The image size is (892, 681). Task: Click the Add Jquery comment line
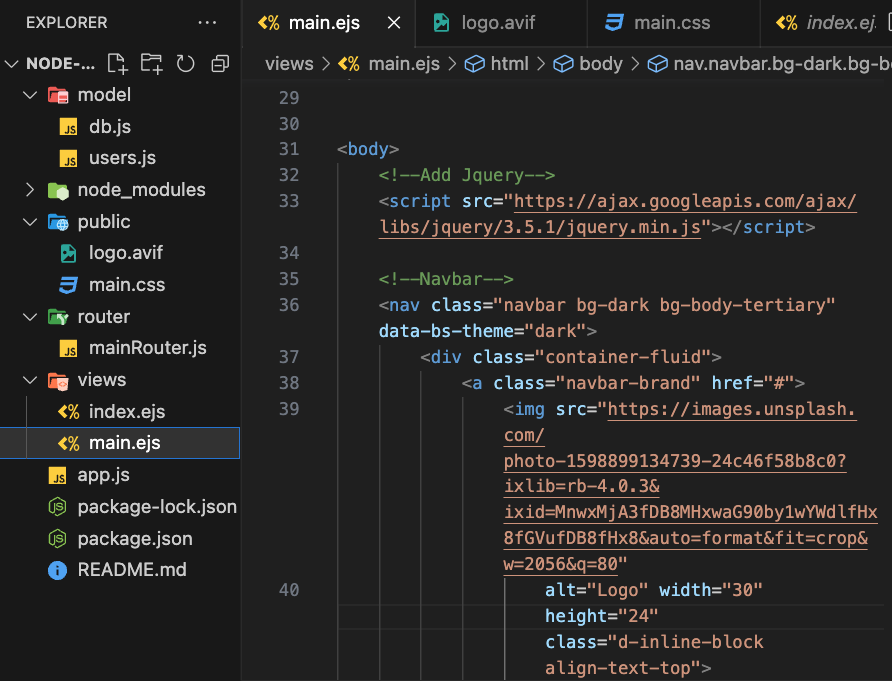pos(466,175)
